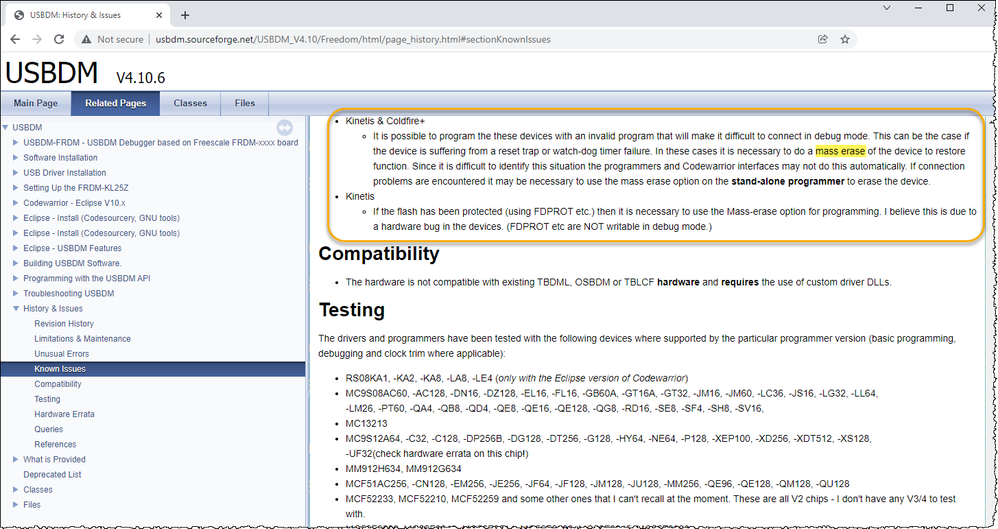Click the USBDM page title
This screenshot has height=529, width=998.
pos(52,73)
